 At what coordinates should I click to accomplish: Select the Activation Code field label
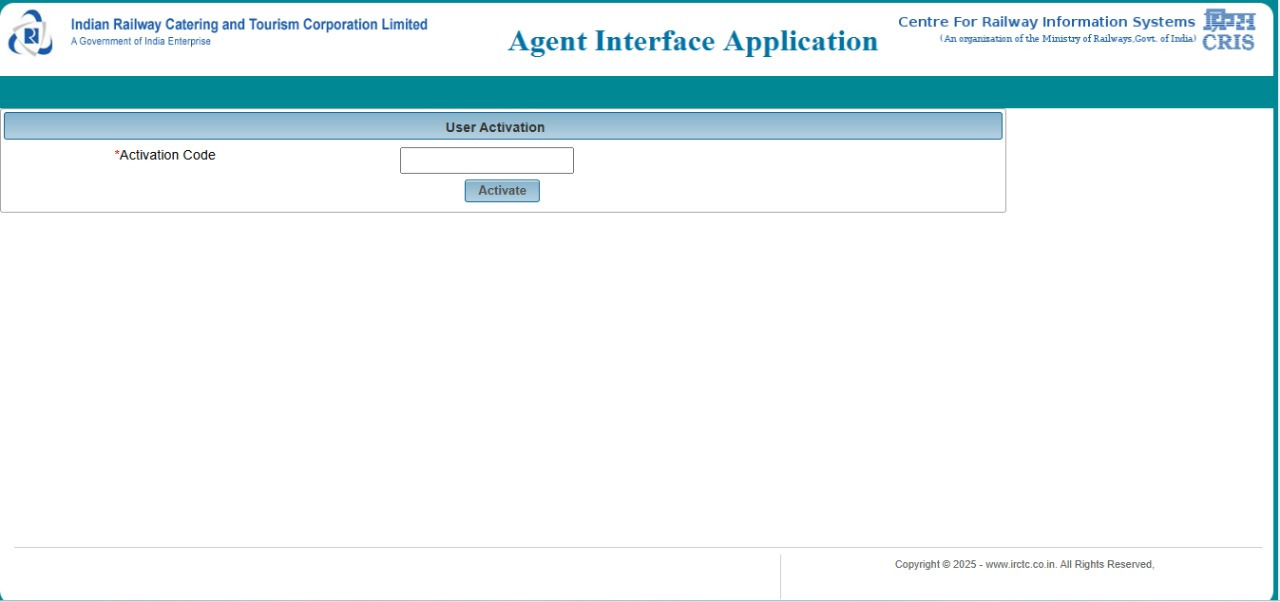[x=166, y=154]
